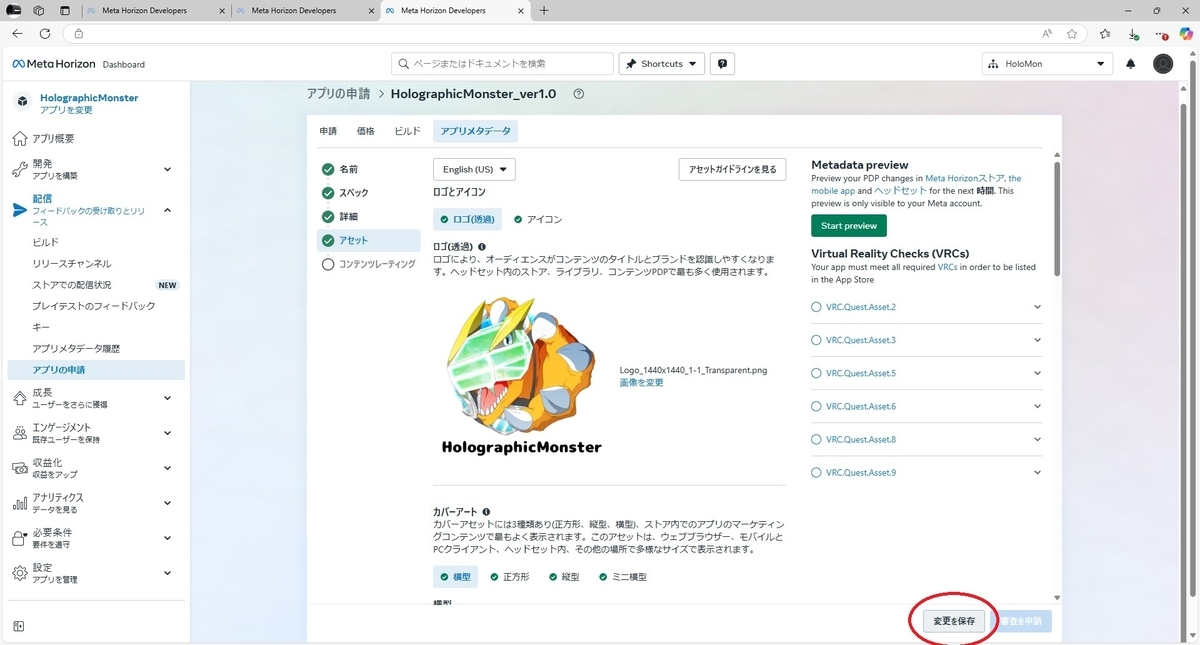Click the HolographicMonster logo thumbnail
Screen dimensions: 1200x645
coord(522,376)
